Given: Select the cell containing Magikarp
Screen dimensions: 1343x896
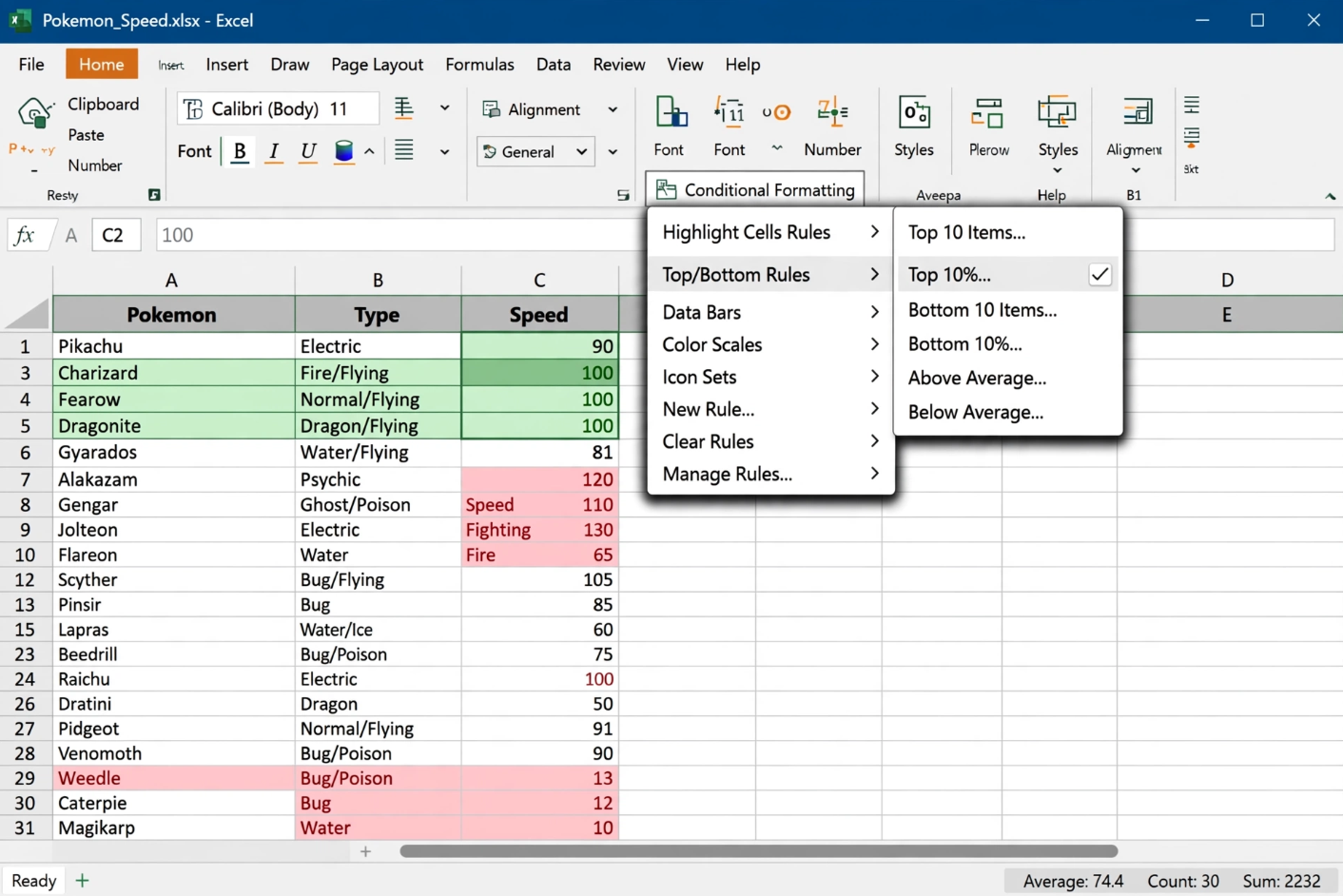Looking at the screenshot, I should click(173, 828).
